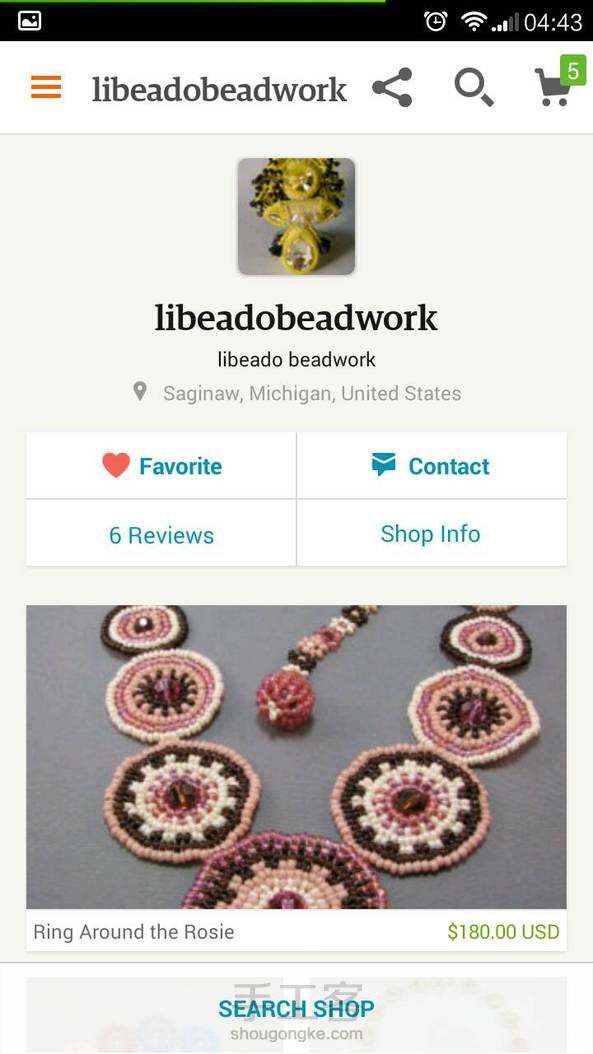Open the 6 Reviews section
The image size is (593, 1054).
point(161,535)
